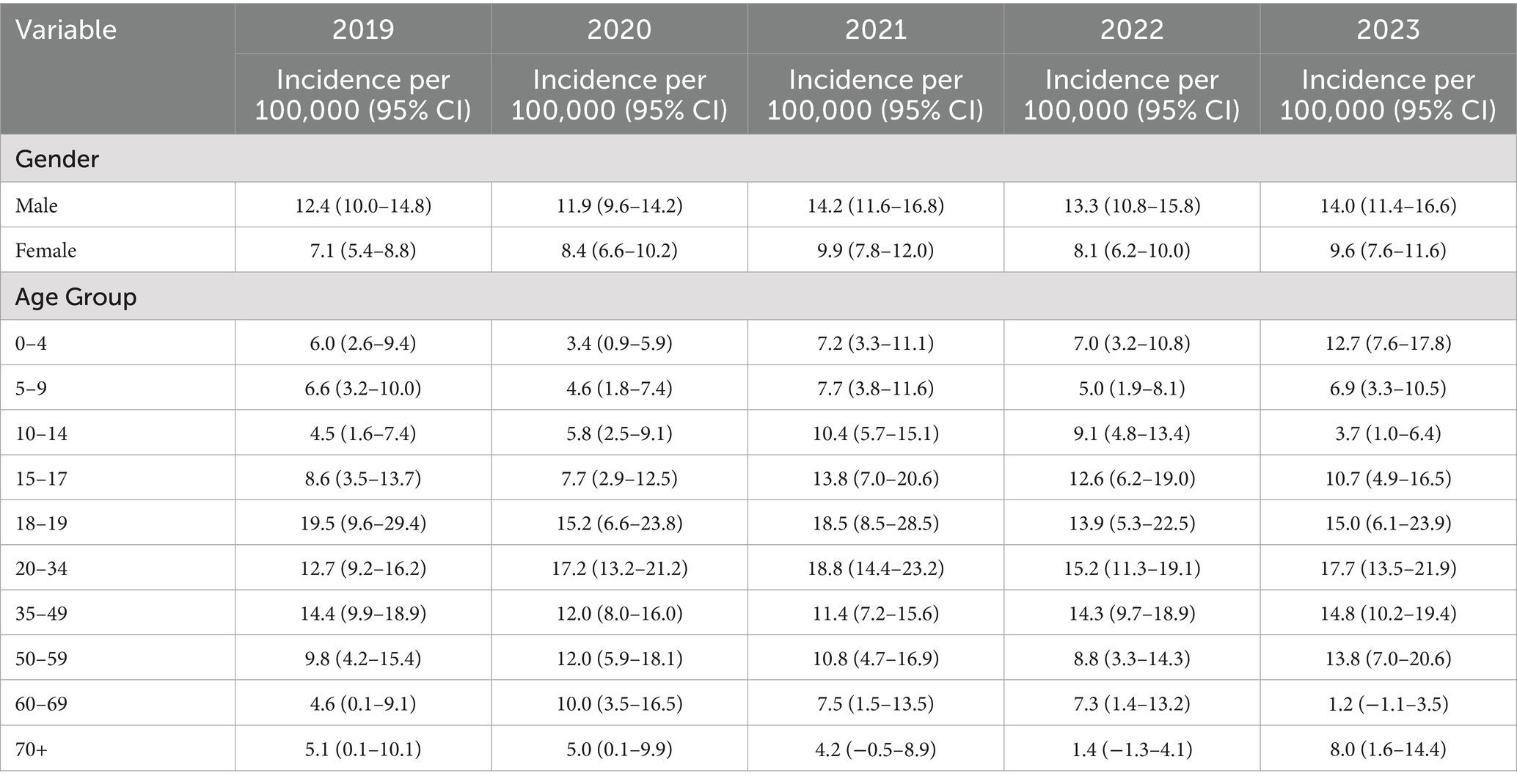Image resolution: width=1517 pixels, height=784 pixels.
Task: Click the 0–4 age group label
Action: click(31, 343)
